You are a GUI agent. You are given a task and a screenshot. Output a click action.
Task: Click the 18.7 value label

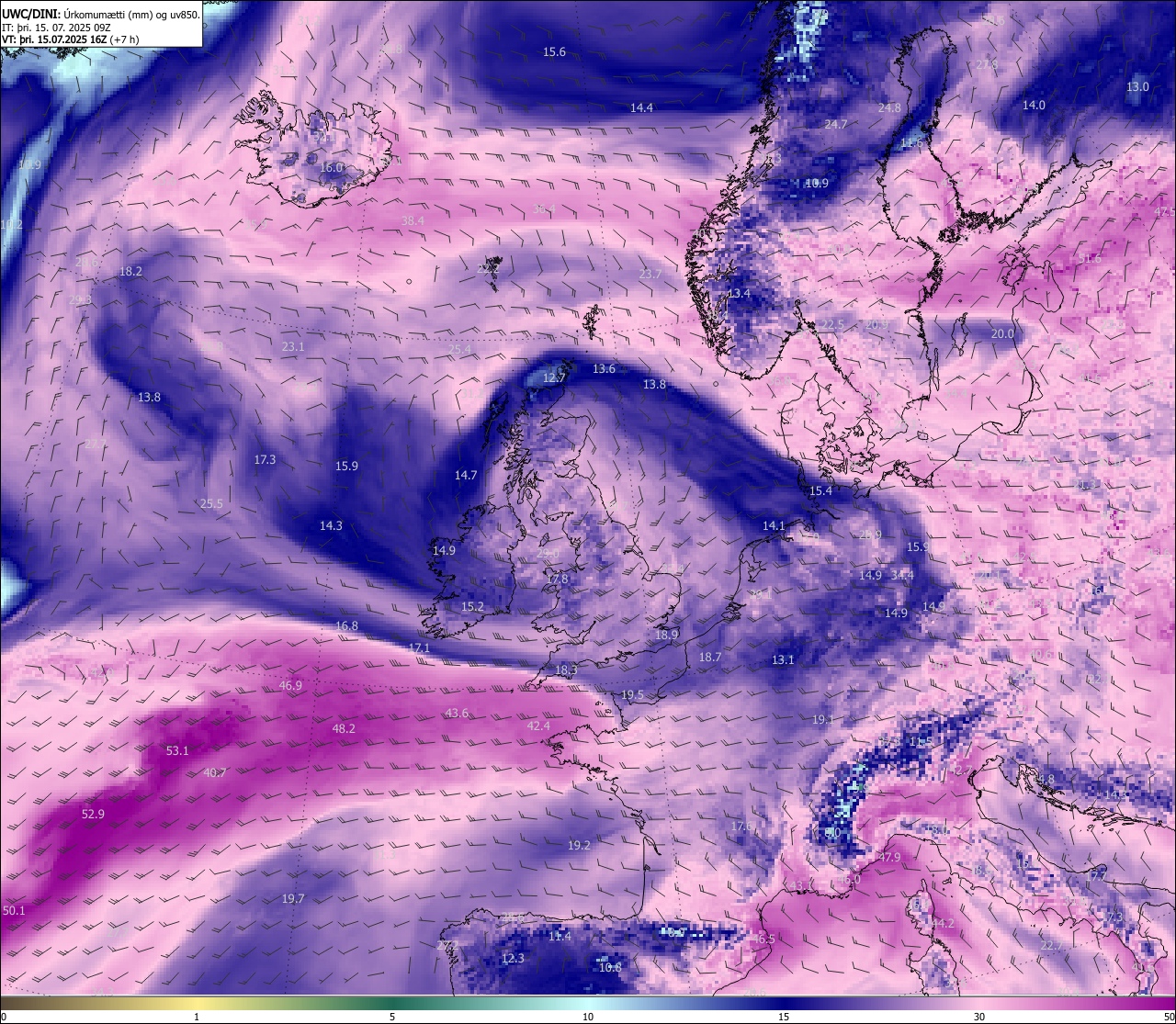710,658
